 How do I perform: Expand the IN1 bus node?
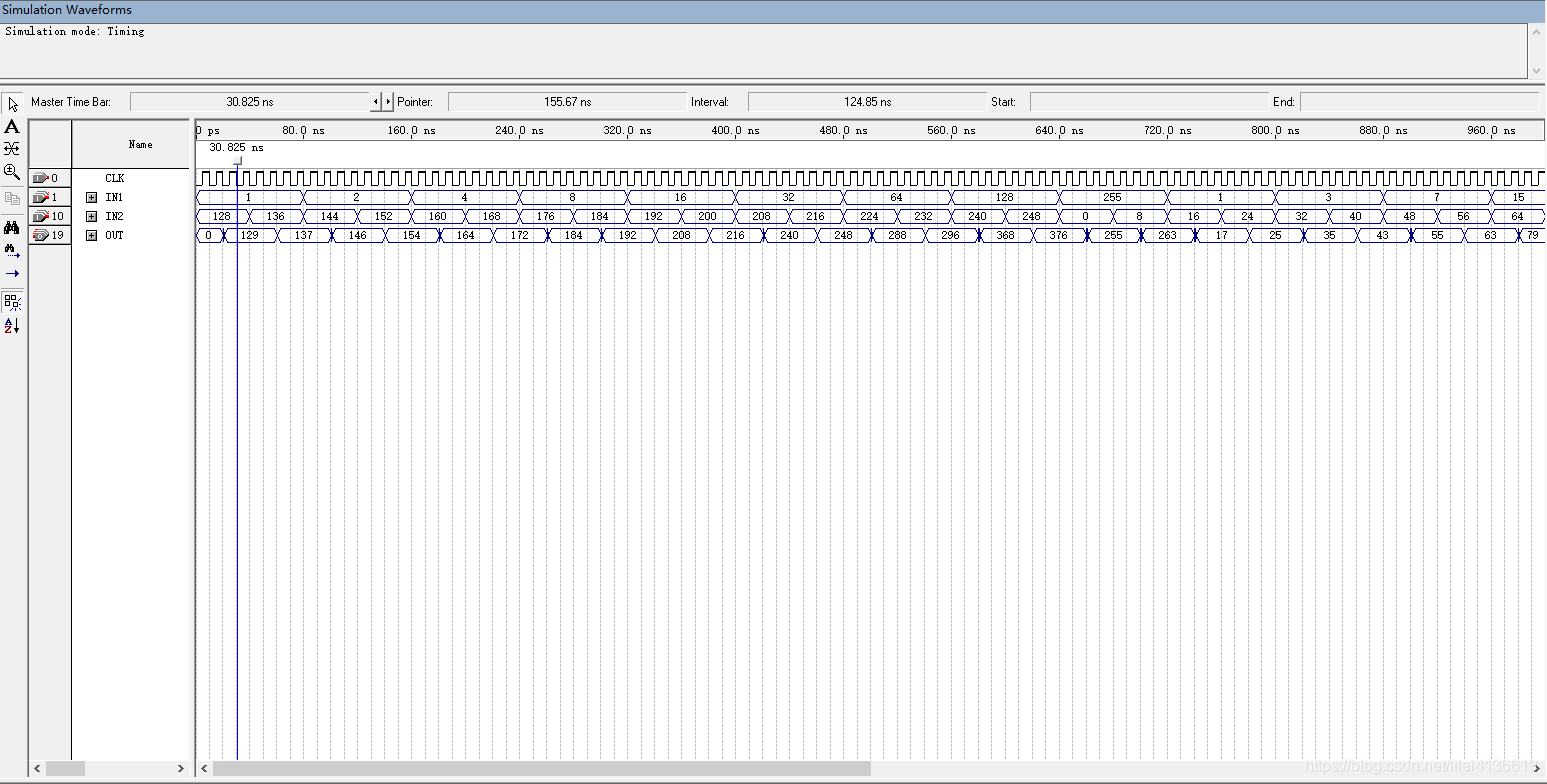pyautogui.click(x=91, y=197)
